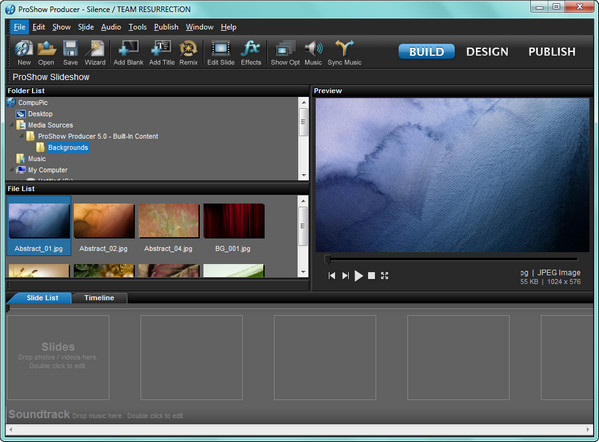Switch to PUBLISH workspace

click(x=552, y=52)
